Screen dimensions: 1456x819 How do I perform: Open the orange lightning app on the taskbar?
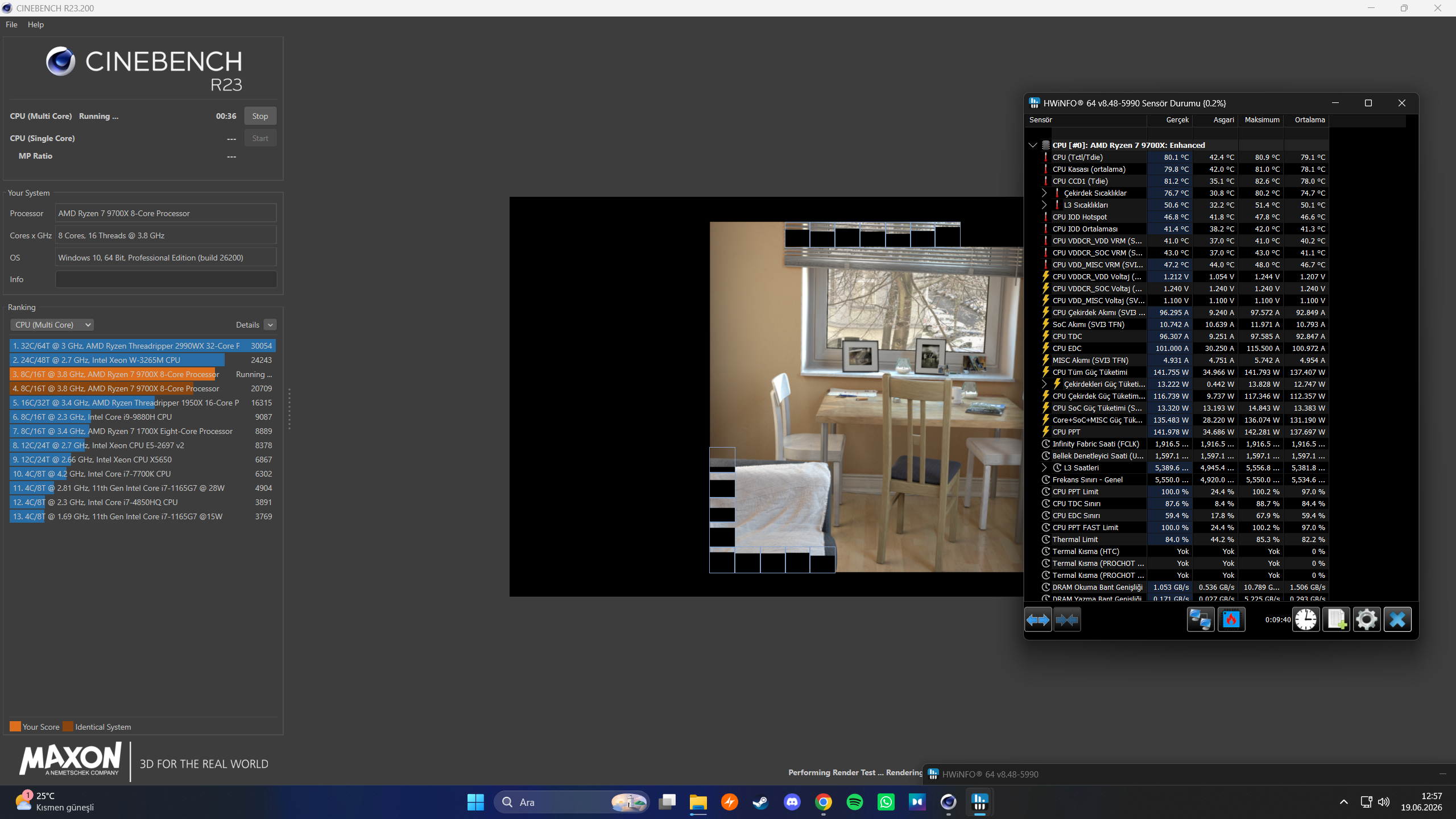pos(730,802)
